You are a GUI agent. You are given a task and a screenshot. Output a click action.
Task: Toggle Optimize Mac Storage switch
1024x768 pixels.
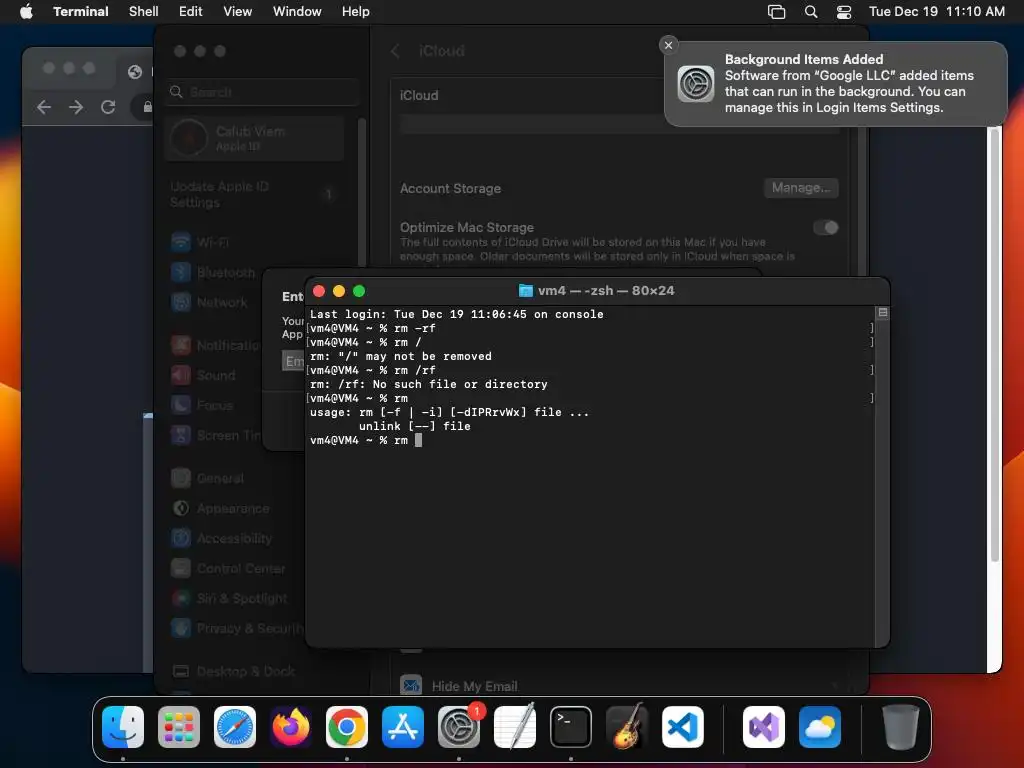coord(826,227)
